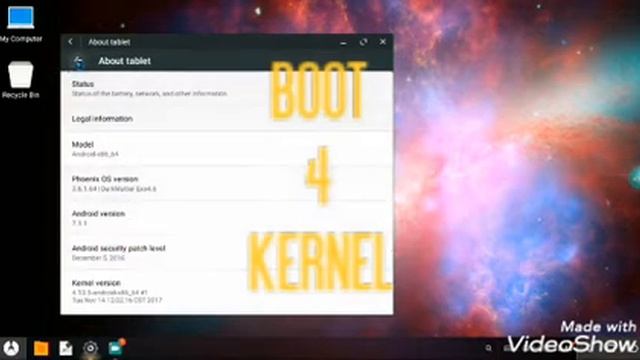Tap the Android version row
This screenshot has height=360, width=640.
227,218
